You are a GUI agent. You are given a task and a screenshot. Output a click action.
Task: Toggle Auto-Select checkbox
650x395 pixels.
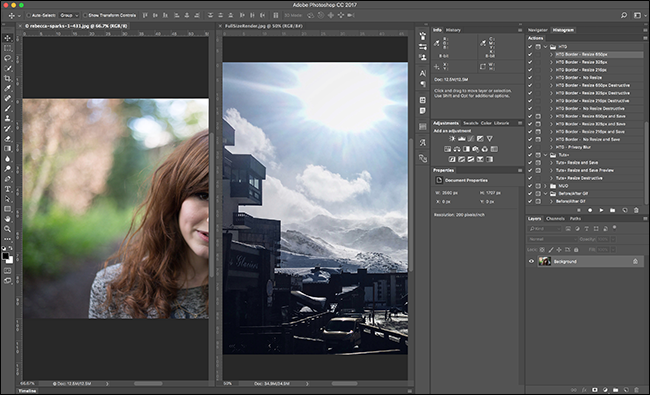[x=29, y=15]
